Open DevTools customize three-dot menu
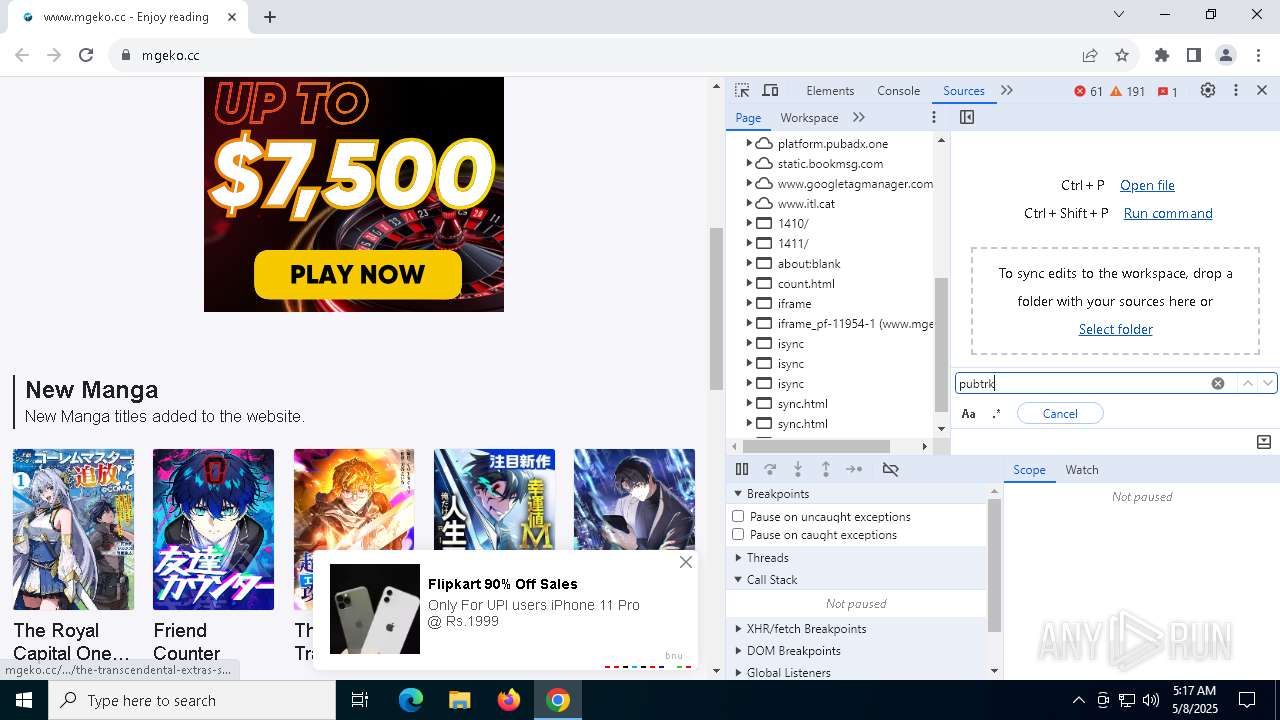 1236,90
